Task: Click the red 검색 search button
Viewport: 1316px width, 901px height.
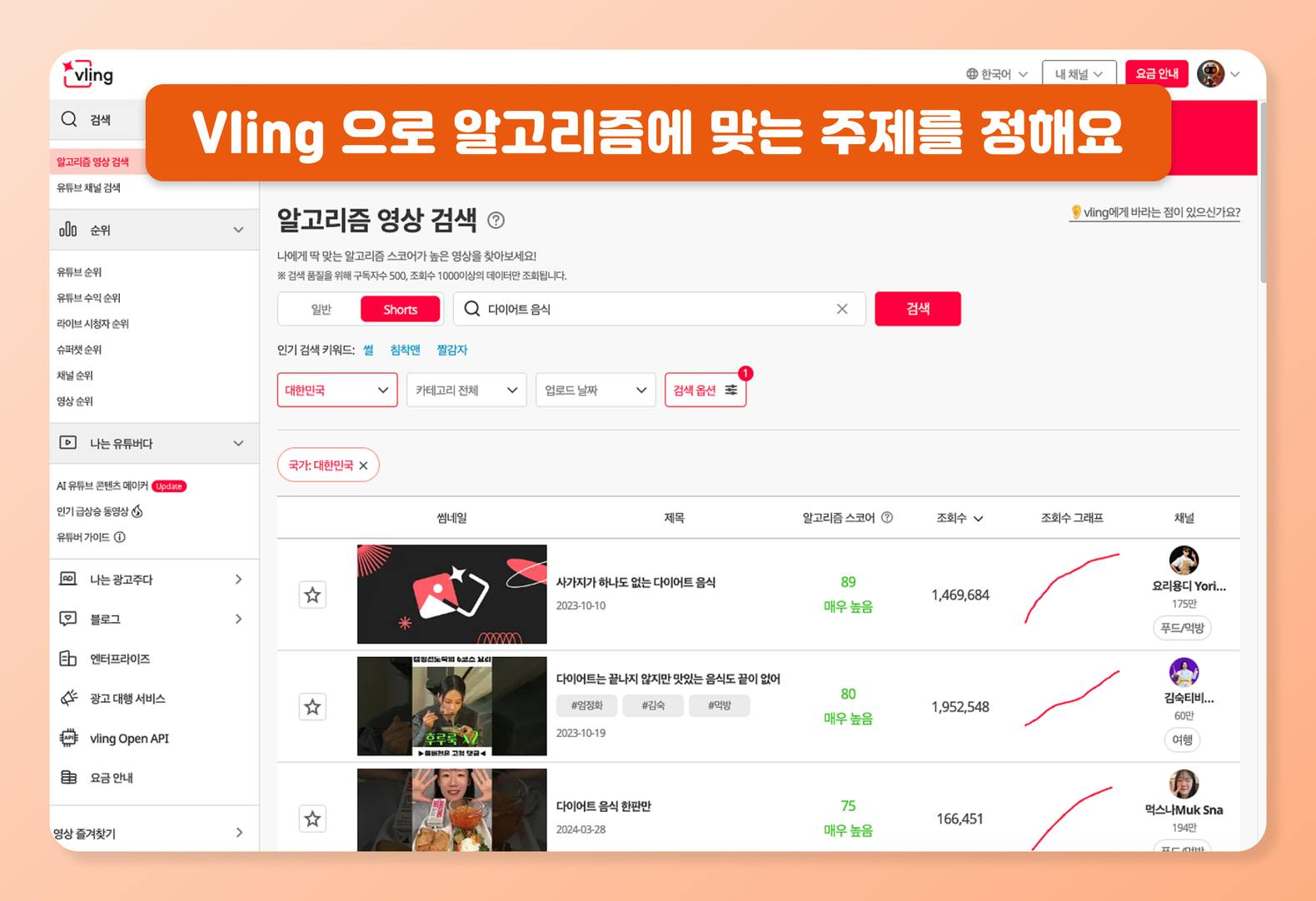Action: click(918, 309)
